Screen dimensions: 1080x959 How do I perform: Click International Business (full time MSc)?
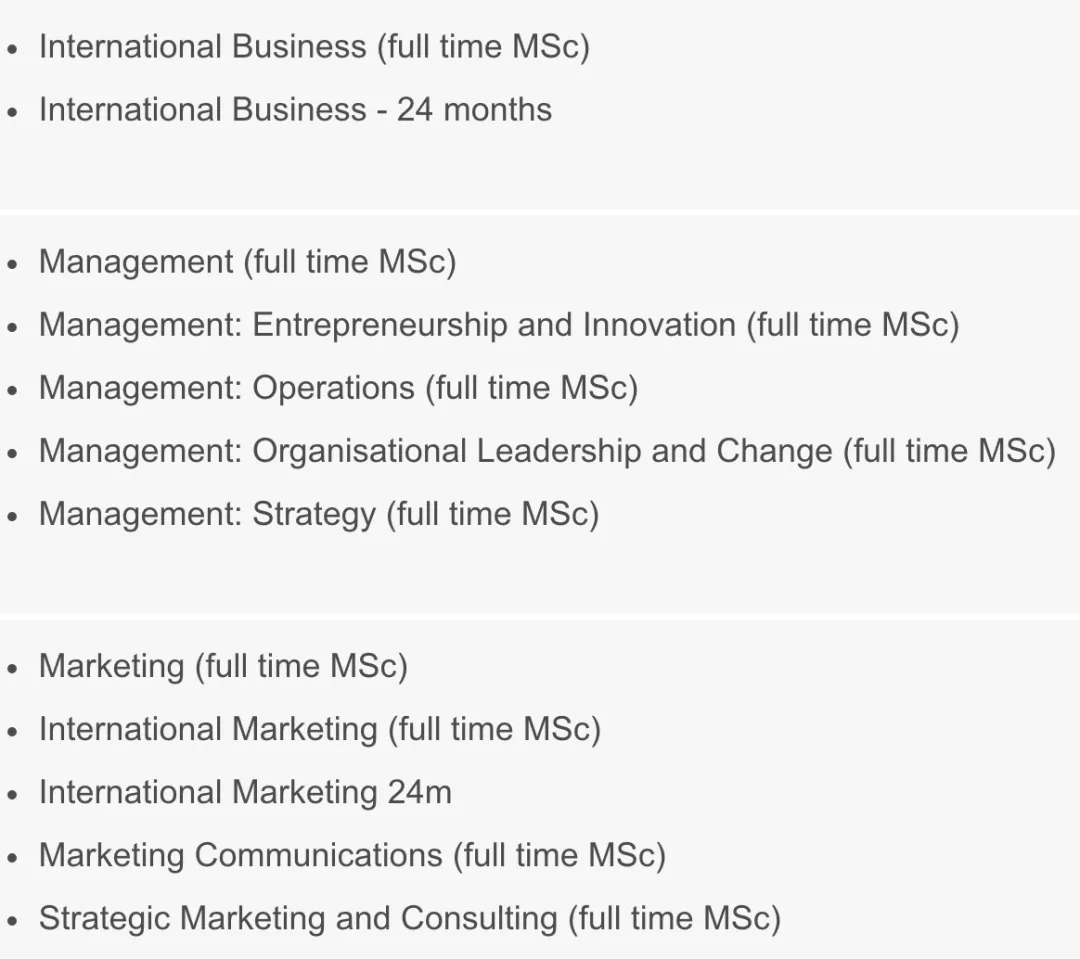[314, 47]
